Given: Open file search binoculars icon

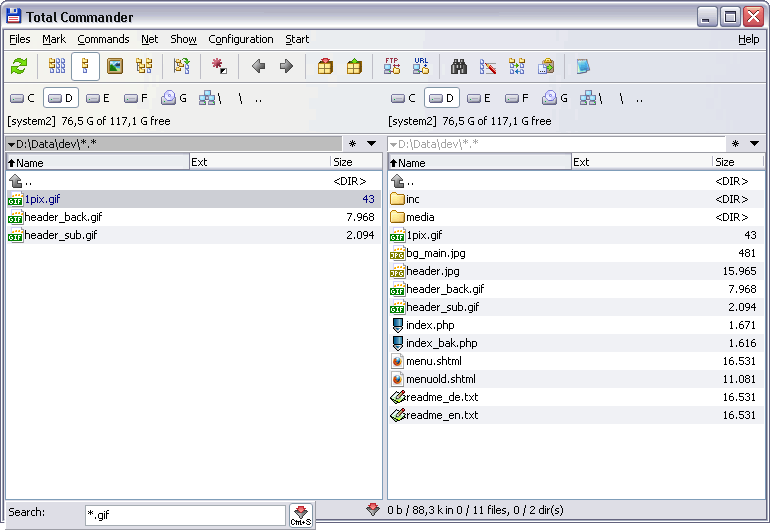Looking at the screenshot, I should [459, 66].
